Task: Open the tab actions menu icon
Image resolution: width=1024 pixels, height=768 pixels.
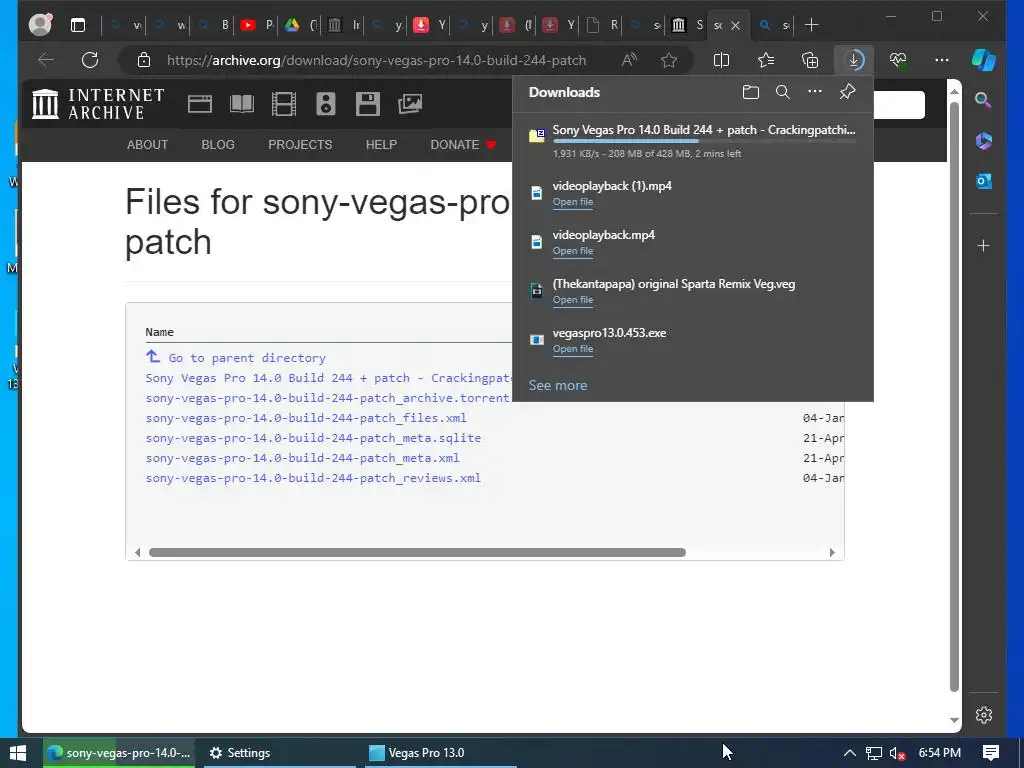Action: point(78,25)
